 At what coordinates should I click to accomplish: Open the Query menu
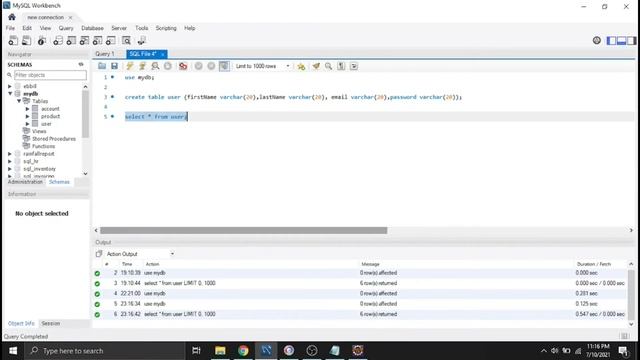tap(66, 28)
